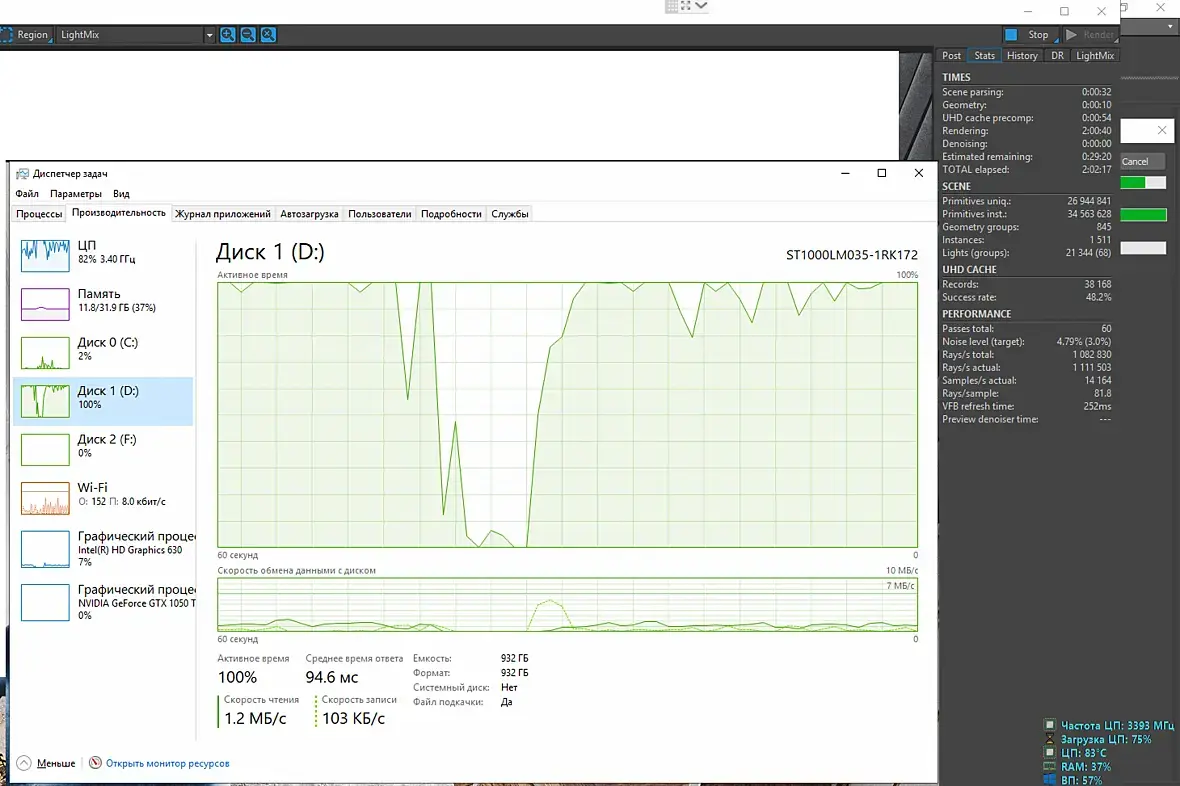Click the 1.2 МБ/с read speed value
This screenshot has width=1180, height=786.
[x=255, y=719]
